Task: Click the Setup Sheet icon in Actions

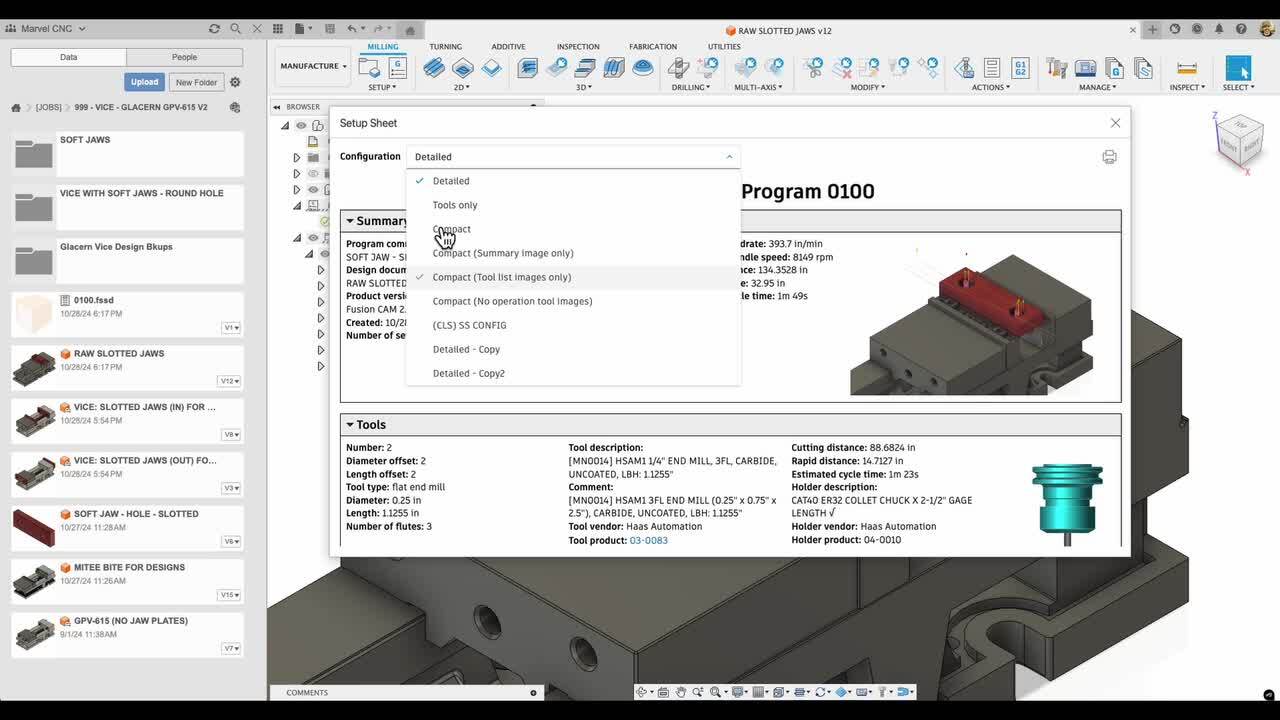Action: tap(992, 68)
